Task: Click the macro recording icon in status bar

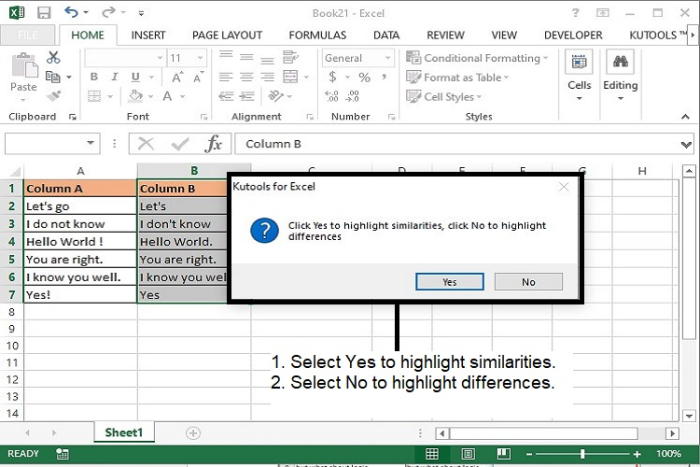Action: coord(62,454)
